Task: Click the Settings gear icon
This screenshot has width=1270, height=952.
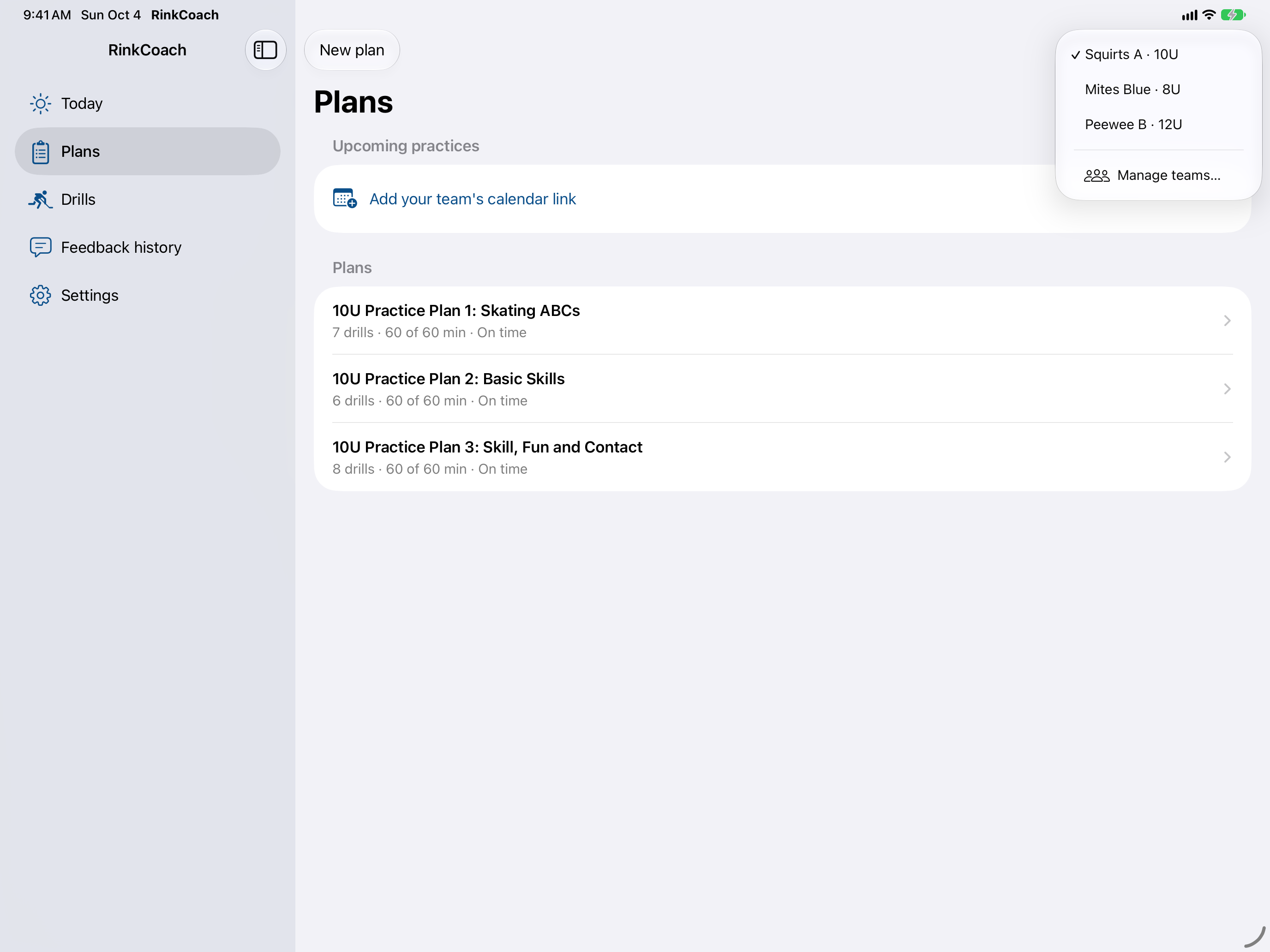Action: pyautogui.click(x=40, y=296)
